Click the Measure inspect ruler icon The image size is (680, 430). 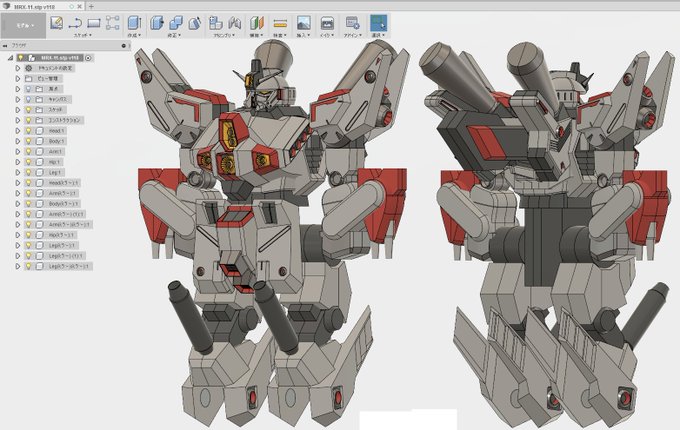click(280, 23)
